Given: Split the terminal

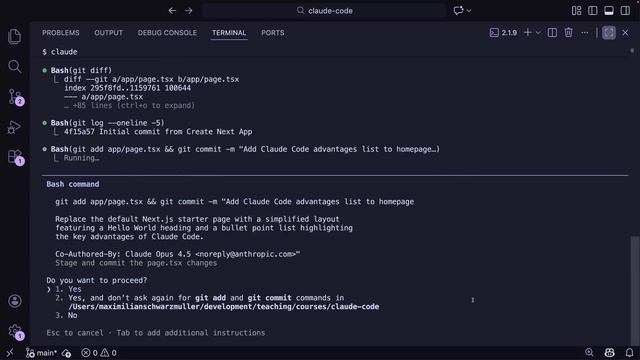Looking at the screenshot, I should [x=552, y=33].
